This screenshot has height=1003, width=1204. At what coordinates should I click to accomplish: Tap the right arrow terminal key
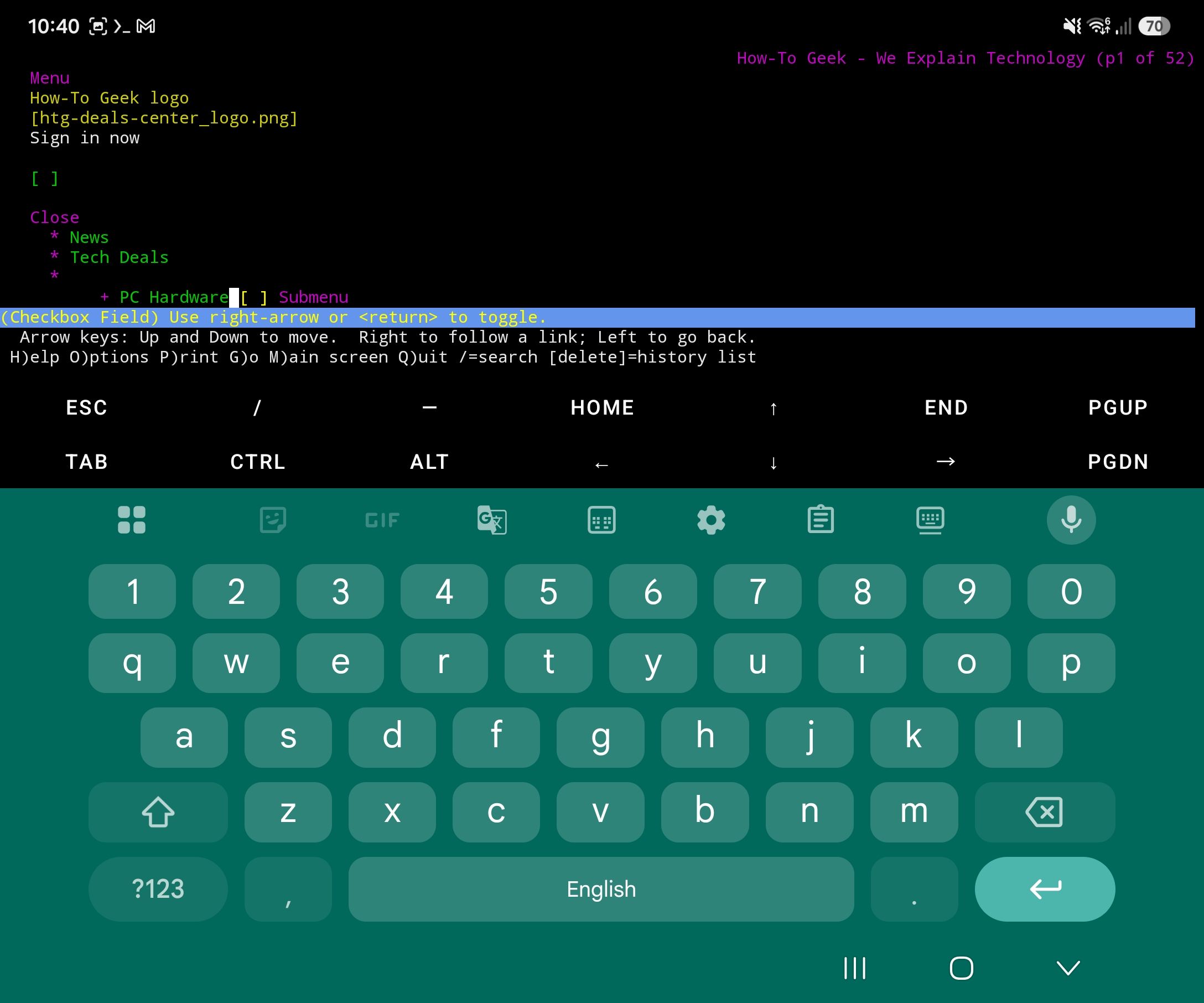click(x=946, y=462)
